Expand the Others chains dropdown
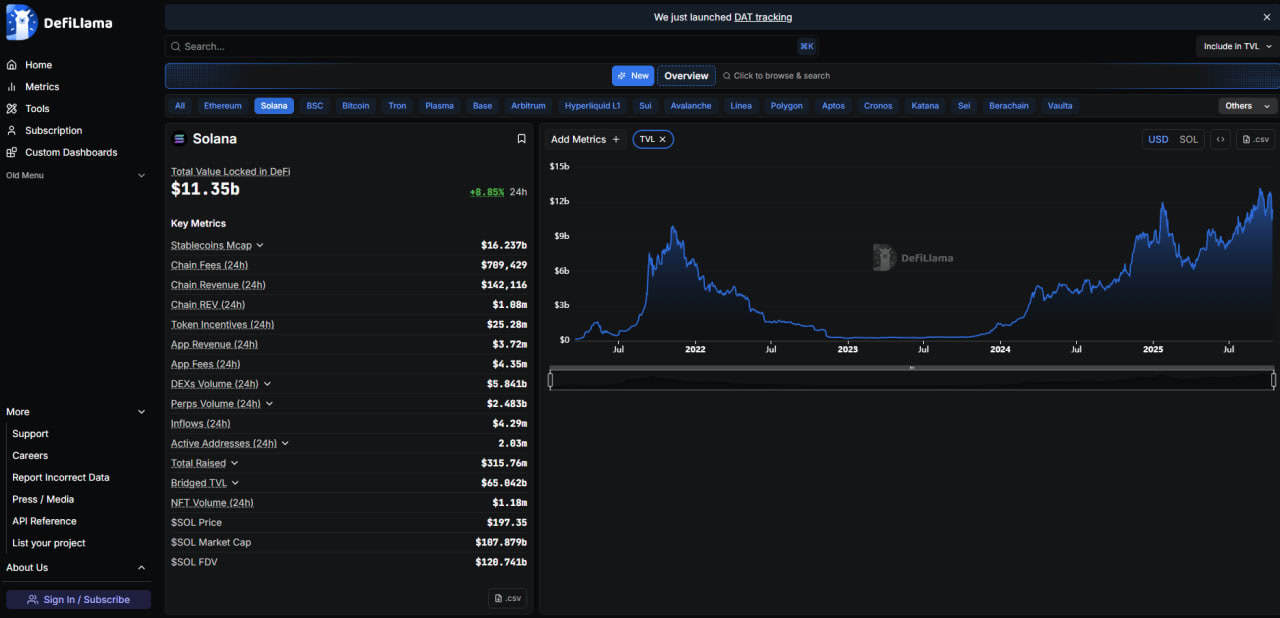The width and height of the screenshot is (1280, 618). 1247,106
